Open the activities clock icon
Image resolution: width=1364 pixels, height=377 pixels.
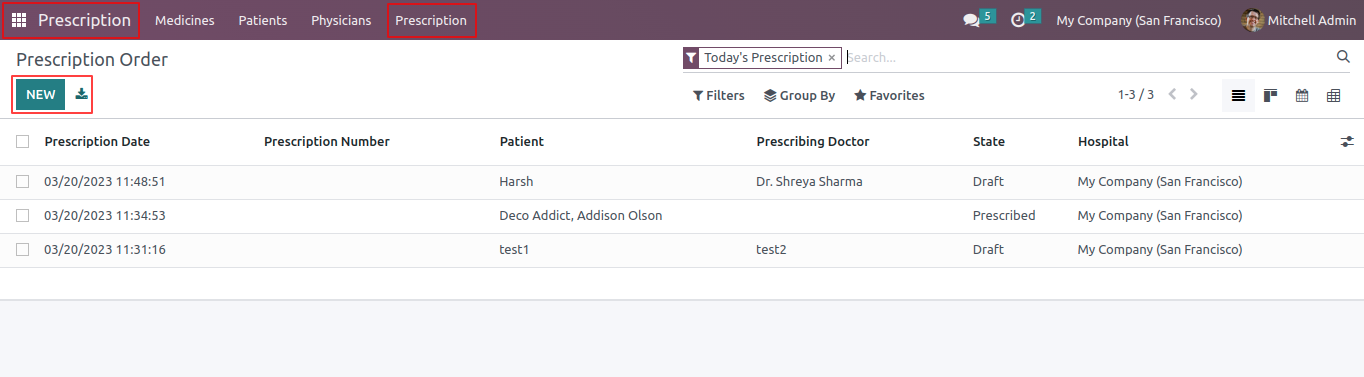pyautogui.click(x=1018, y=20)
